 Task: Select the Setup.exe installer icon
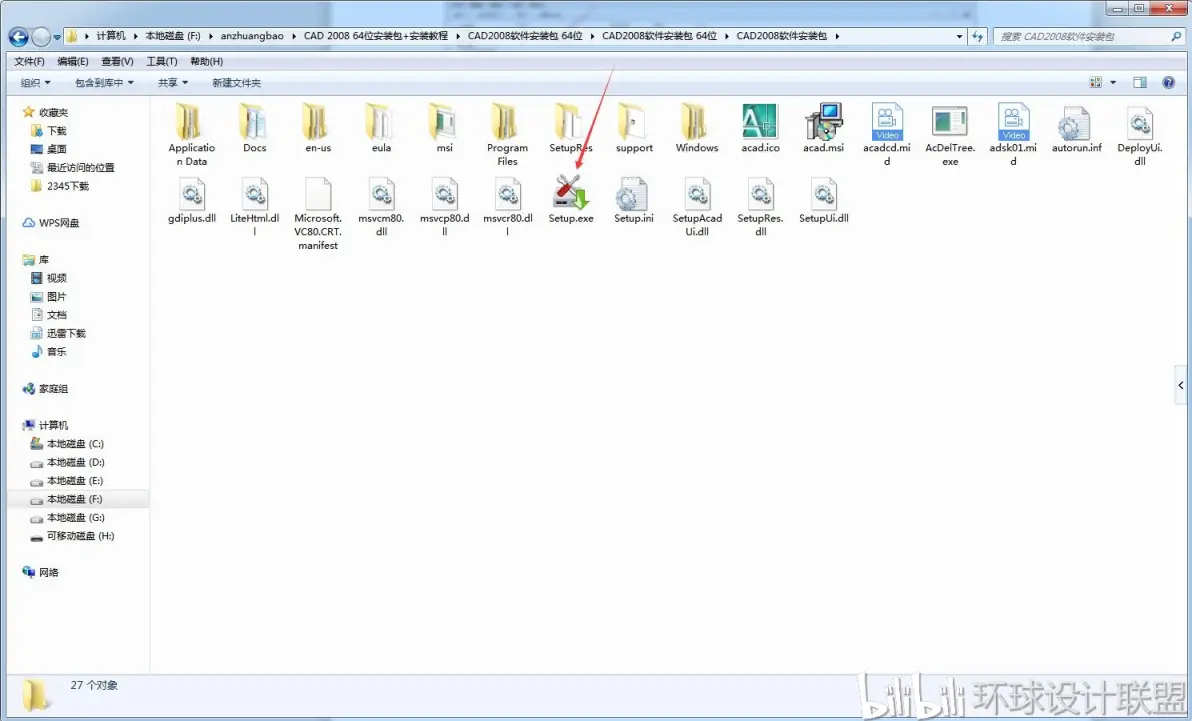[x=571, y=193]
